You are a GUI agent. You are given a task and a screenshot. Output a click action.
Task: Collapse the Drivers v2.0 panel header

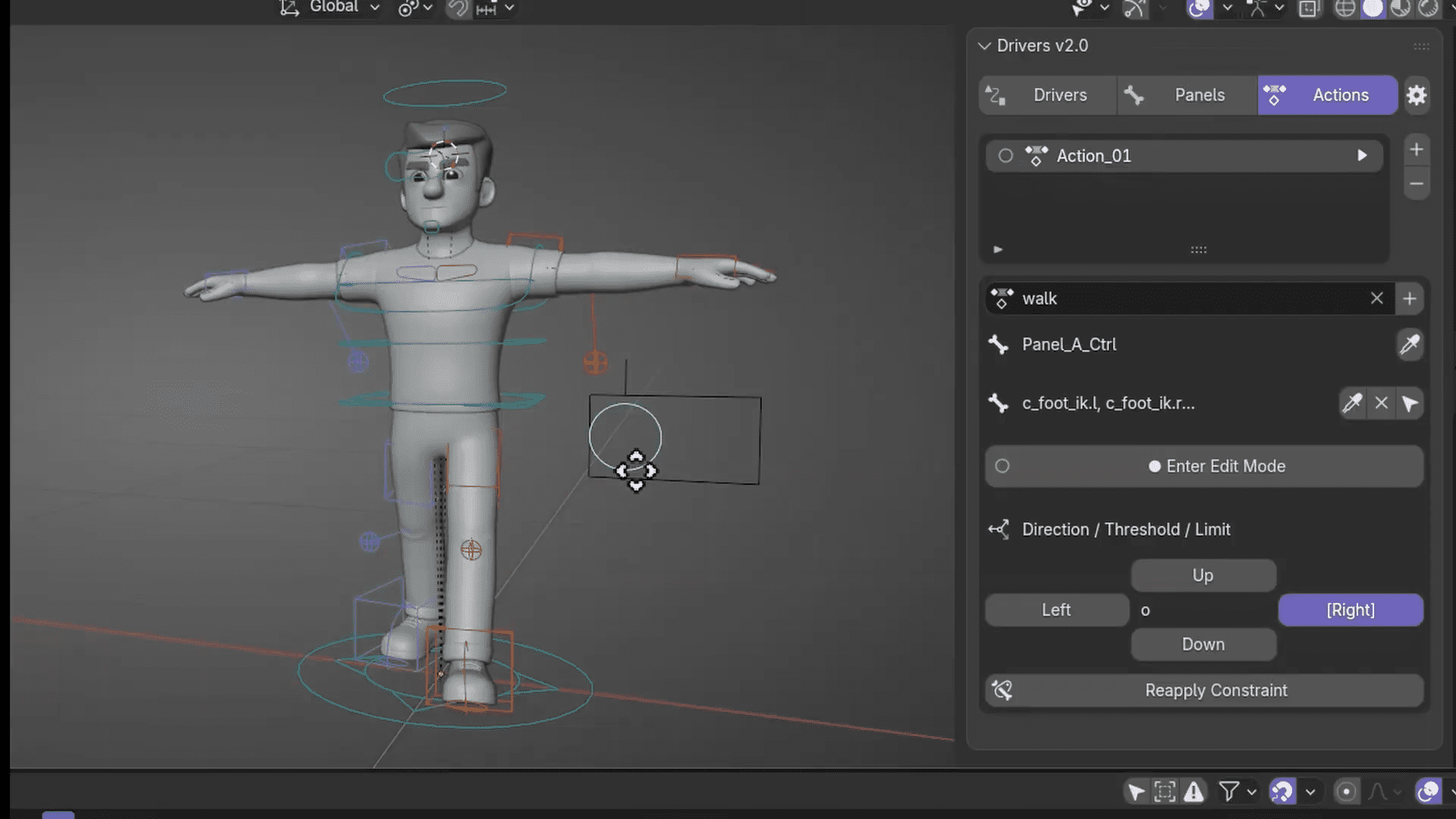[x=984, y=45]
